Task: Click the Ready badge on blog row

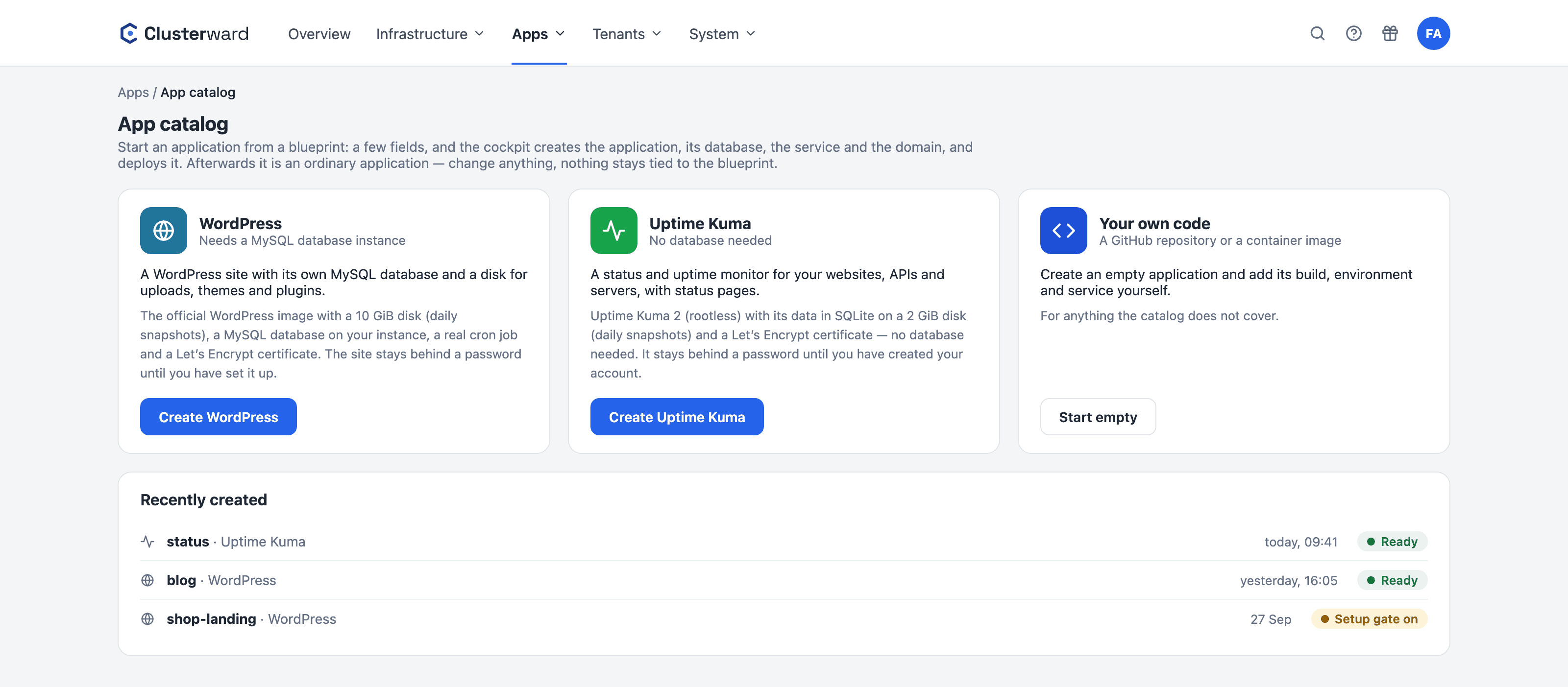Action: (x=1392, y=580)
